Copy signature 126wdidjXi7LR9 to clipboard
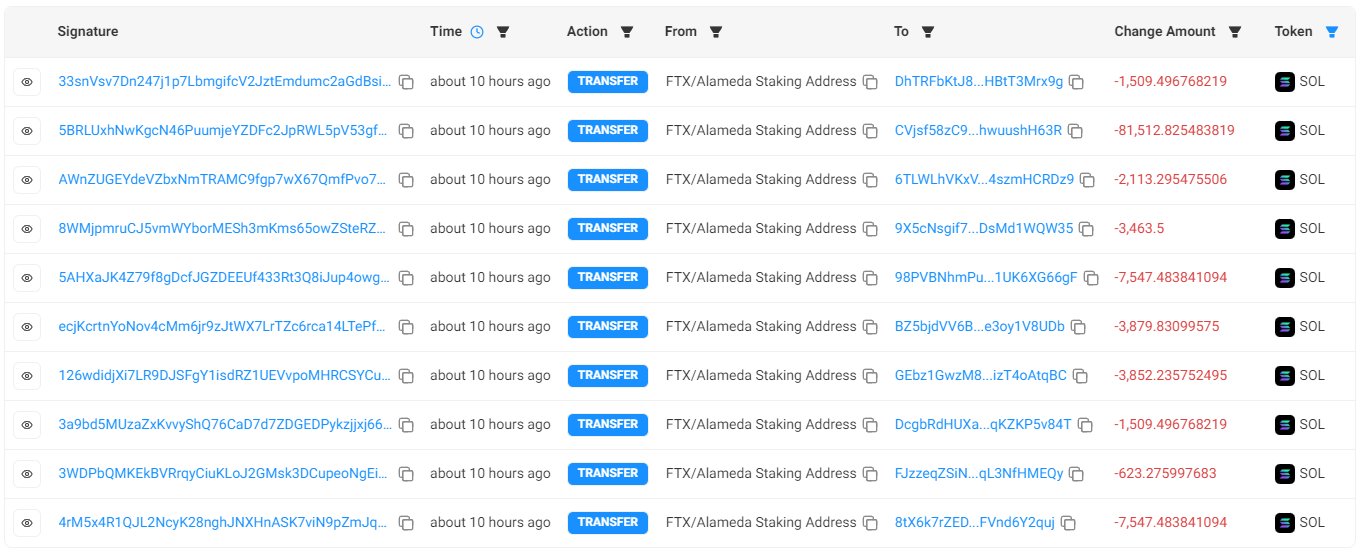The image size is (1361, 553). (x=406, y=376)
